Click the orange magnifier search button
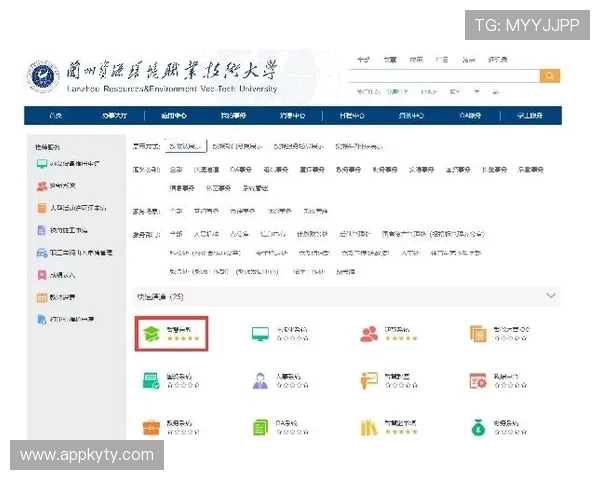600x480 pixels. (x=549, y=76)
